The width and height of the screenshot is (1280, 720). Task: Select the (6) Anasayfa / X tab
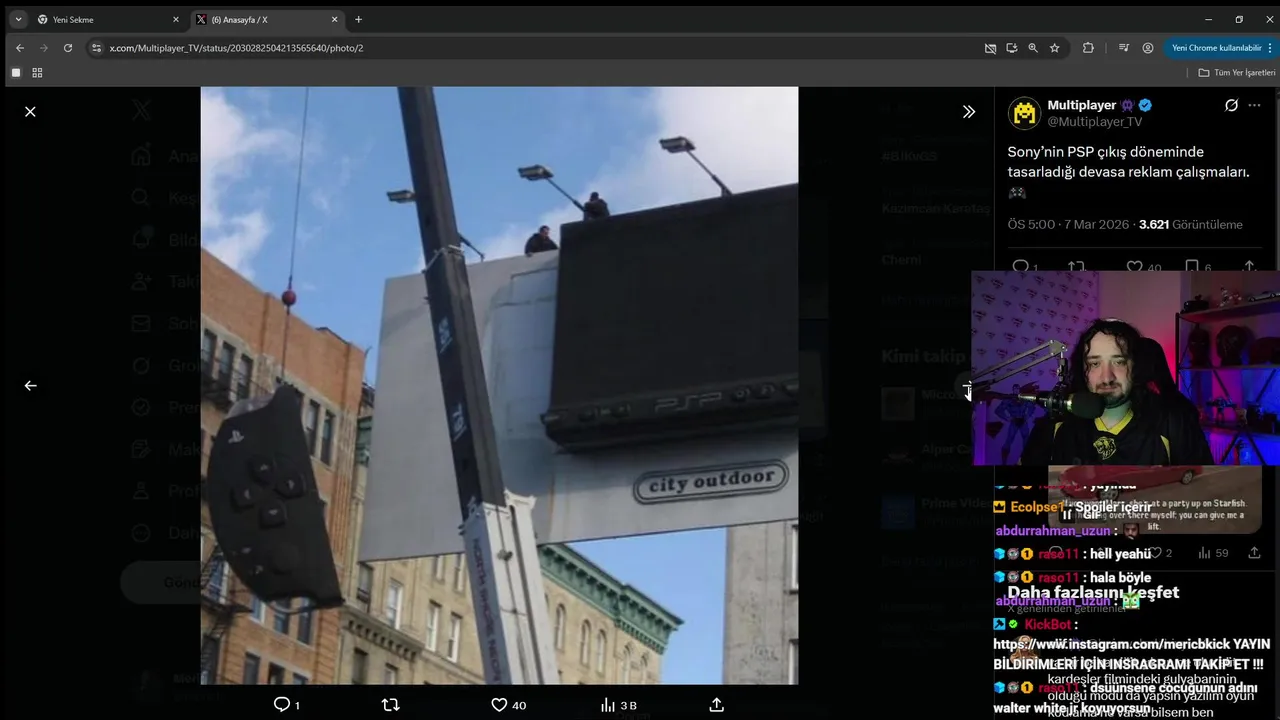(267, 19)
